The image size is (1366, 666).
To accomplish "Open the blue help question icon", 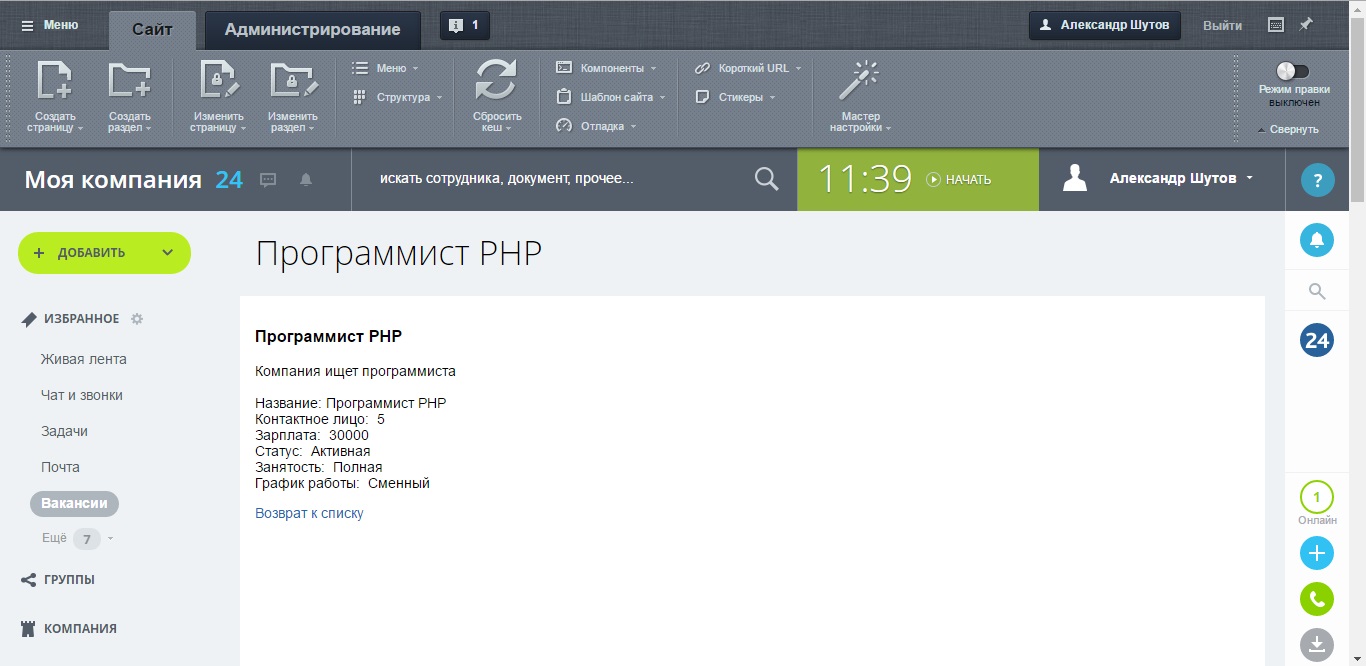I will pyautogui.click(x=1317, y=181).
